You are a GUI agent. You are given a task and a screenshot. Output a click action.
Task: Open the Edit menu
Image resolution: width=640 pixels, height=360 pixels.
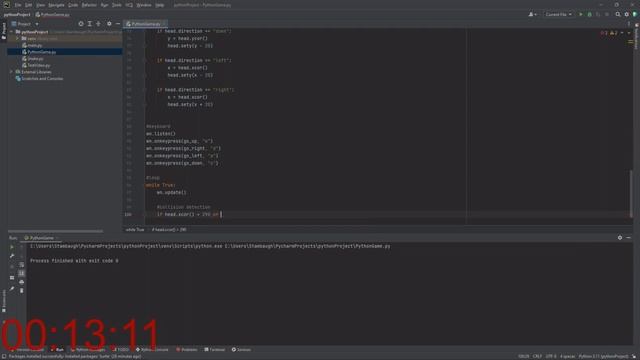tap(29, 5)
